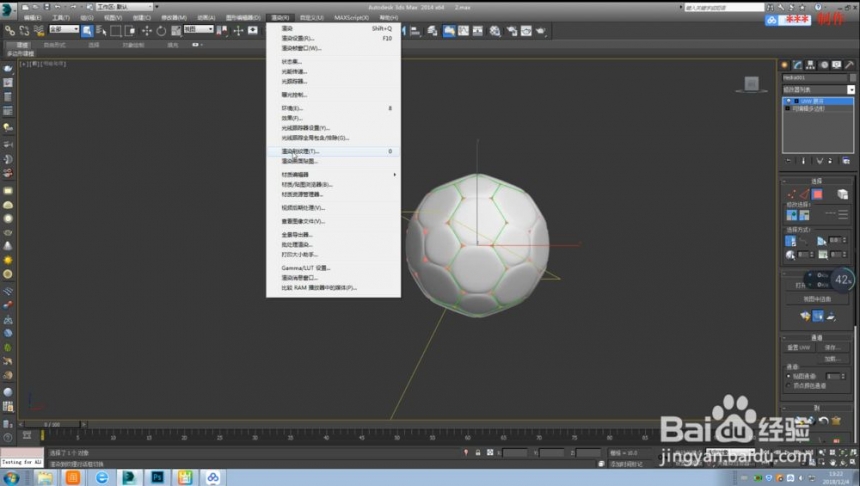The image size is (860, 486).
Task: Select Edge sub-object mode icon
Action: [x=804, y=194]
